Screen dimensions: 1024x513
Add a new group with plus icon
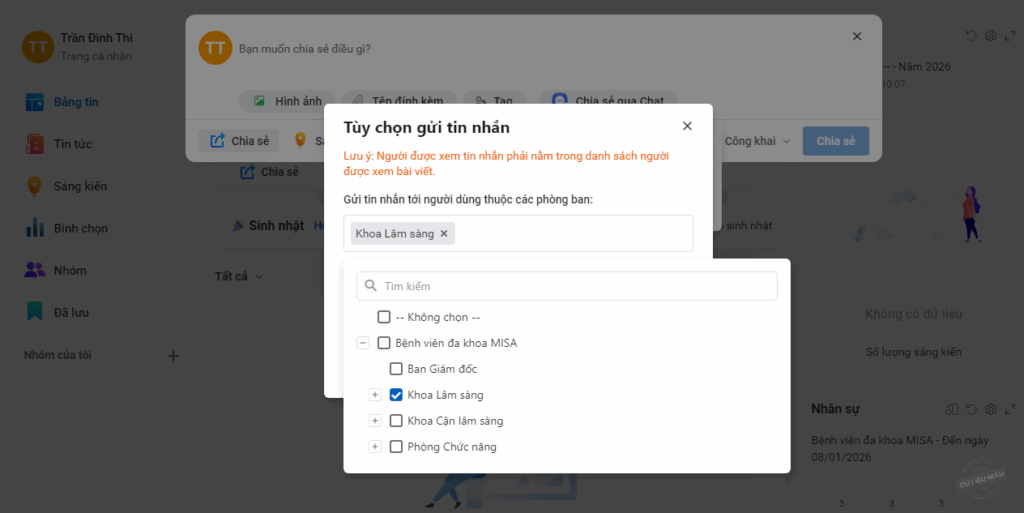[x=173, y=355]
